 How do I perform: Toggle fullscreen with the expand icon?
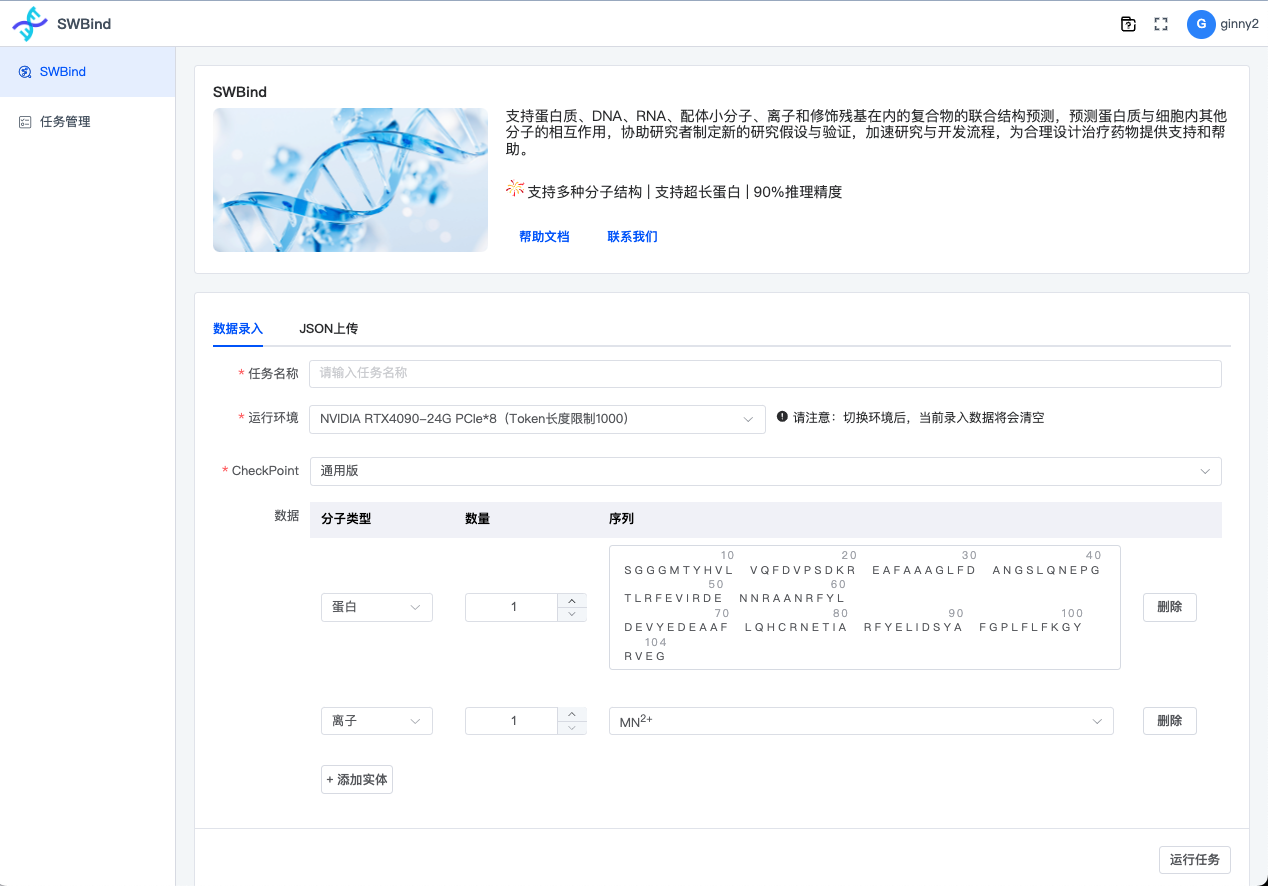[1160, 24]
